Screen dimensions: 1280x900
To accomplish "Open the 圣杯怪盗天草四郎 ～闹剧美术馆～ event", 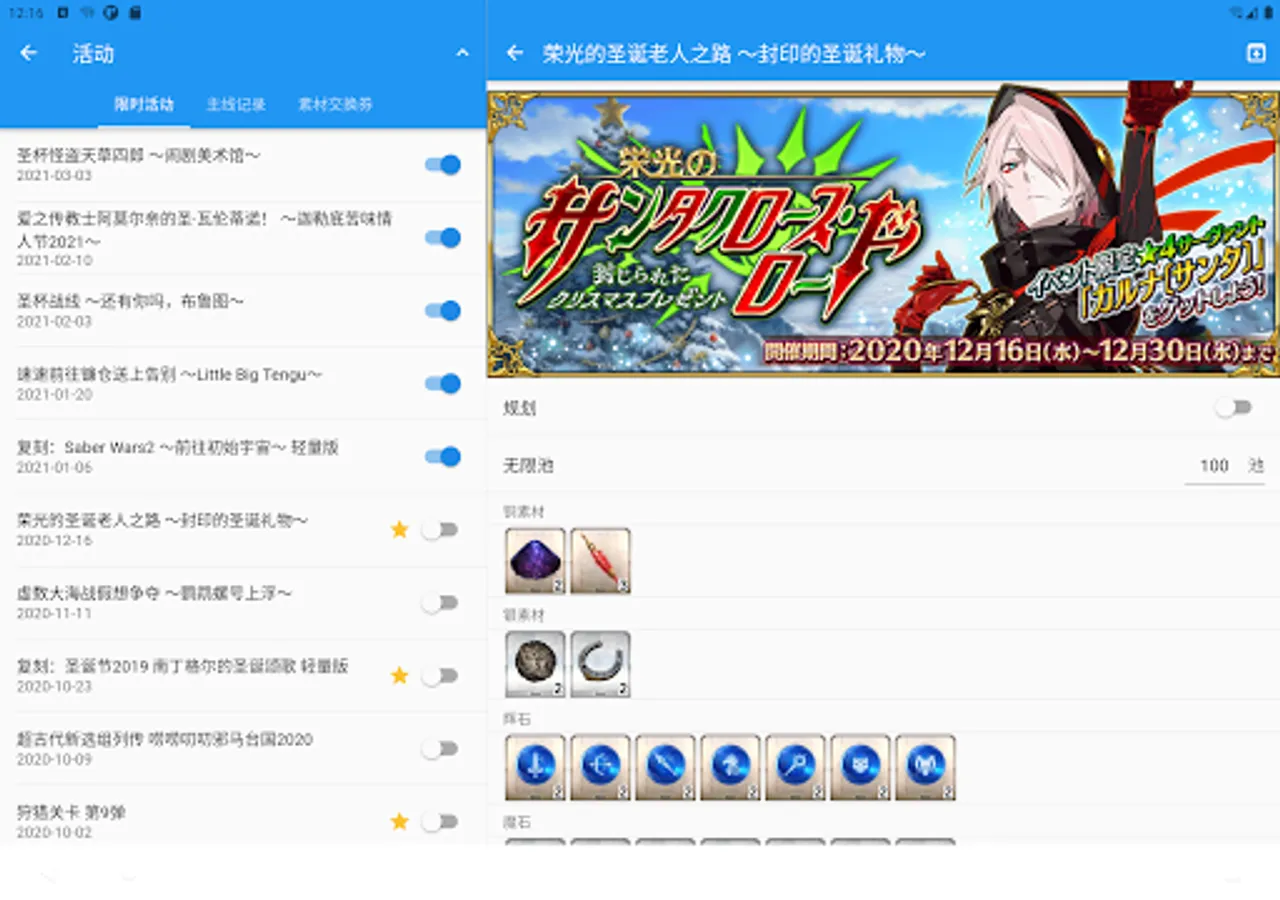I will pos(243,165).
